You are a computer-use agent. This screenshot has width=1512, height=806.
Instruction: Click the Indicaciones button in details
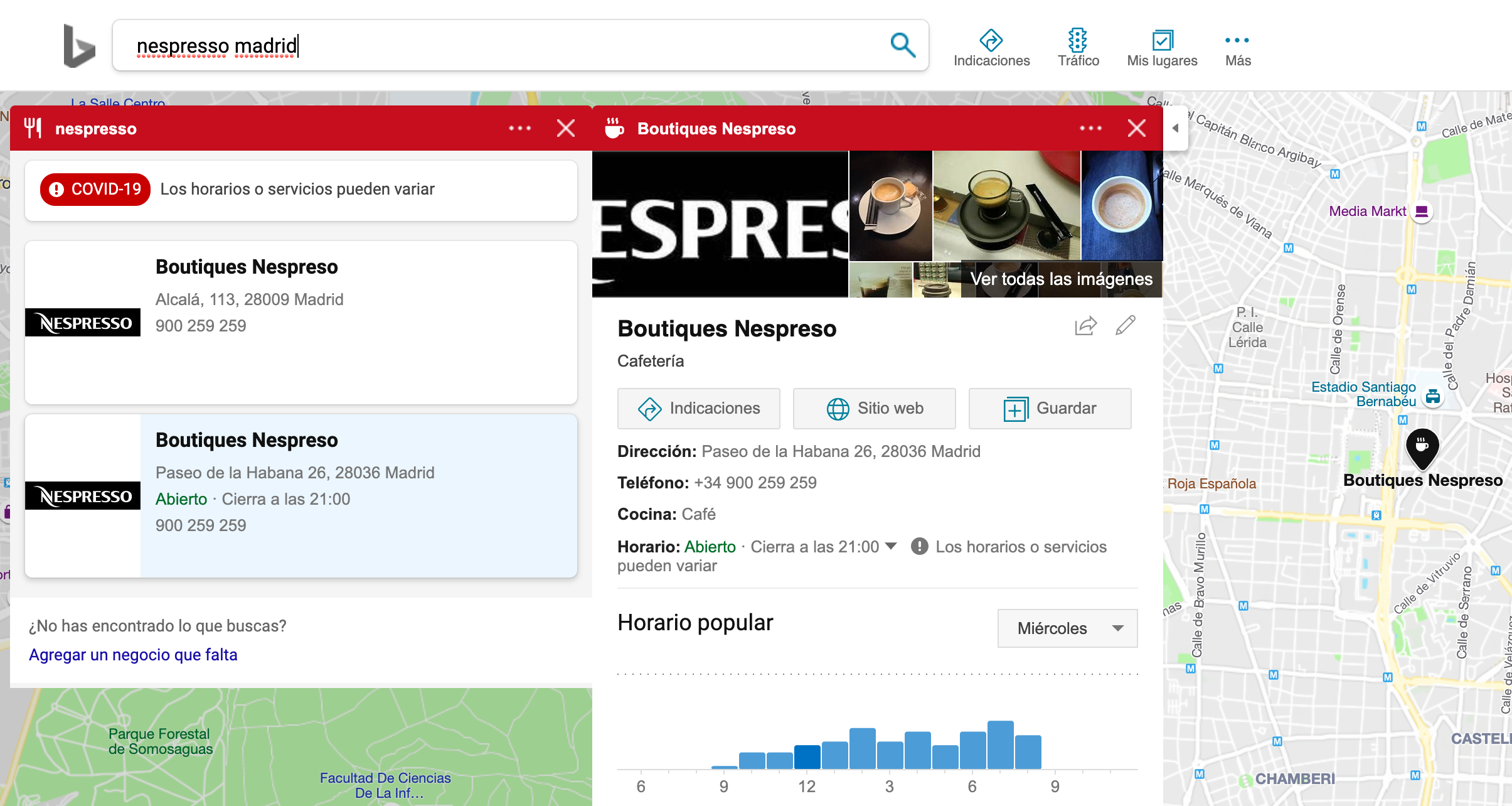[699, 409]
